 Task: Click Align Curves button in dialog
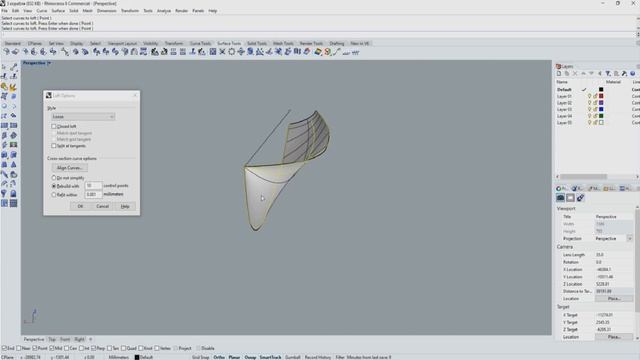pyautogui.click(x=69, y=168)
